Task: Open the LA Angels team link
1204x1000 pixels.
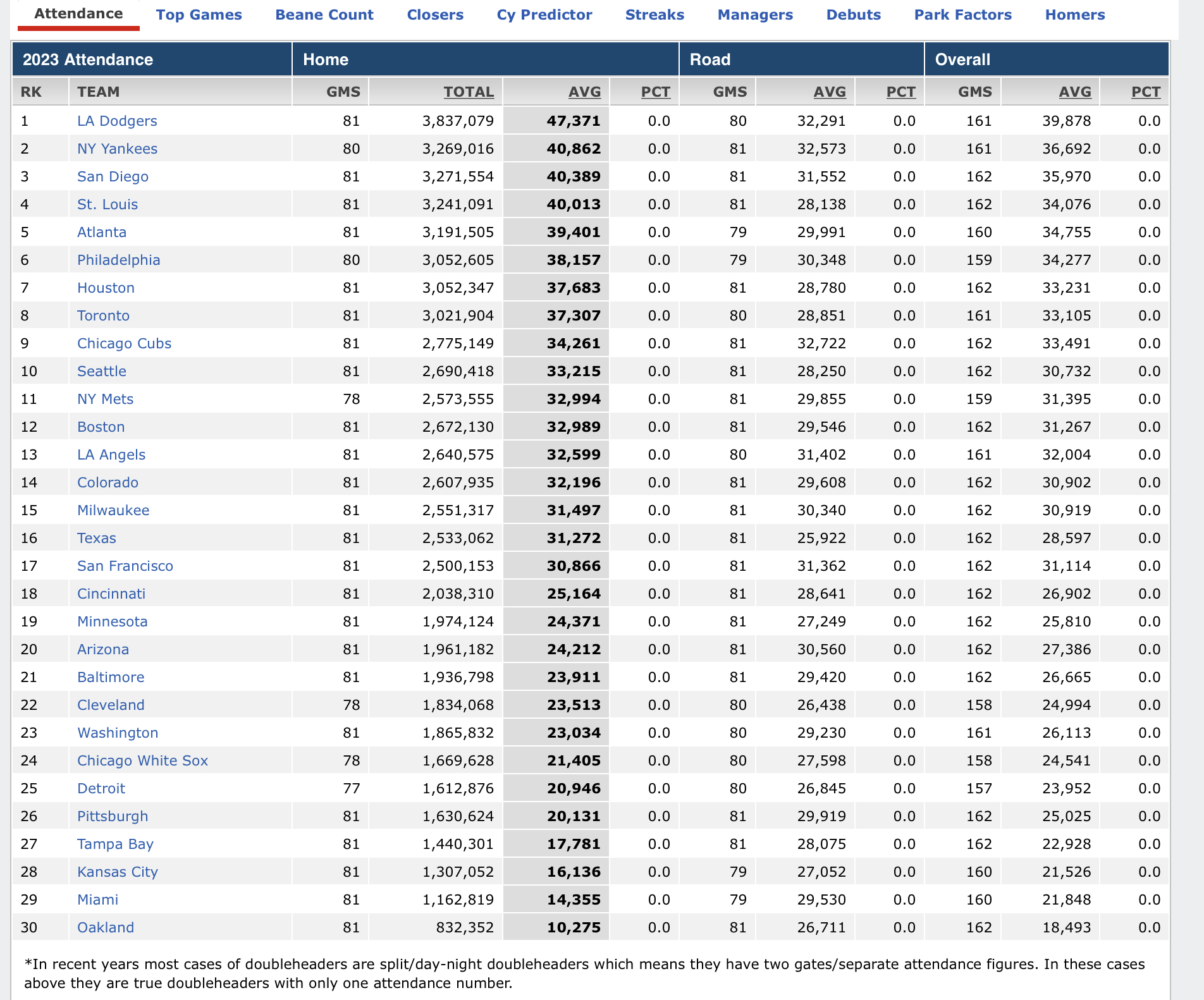Action: point(111,454)
